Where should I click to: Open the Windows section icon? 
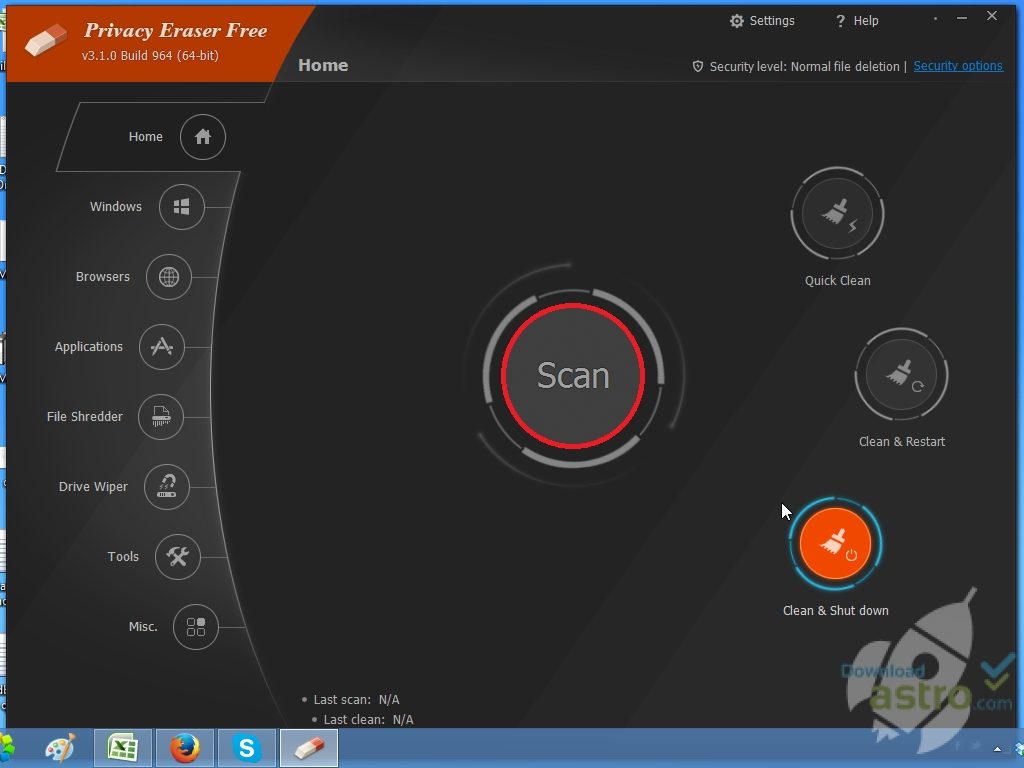tap(182, 207)
